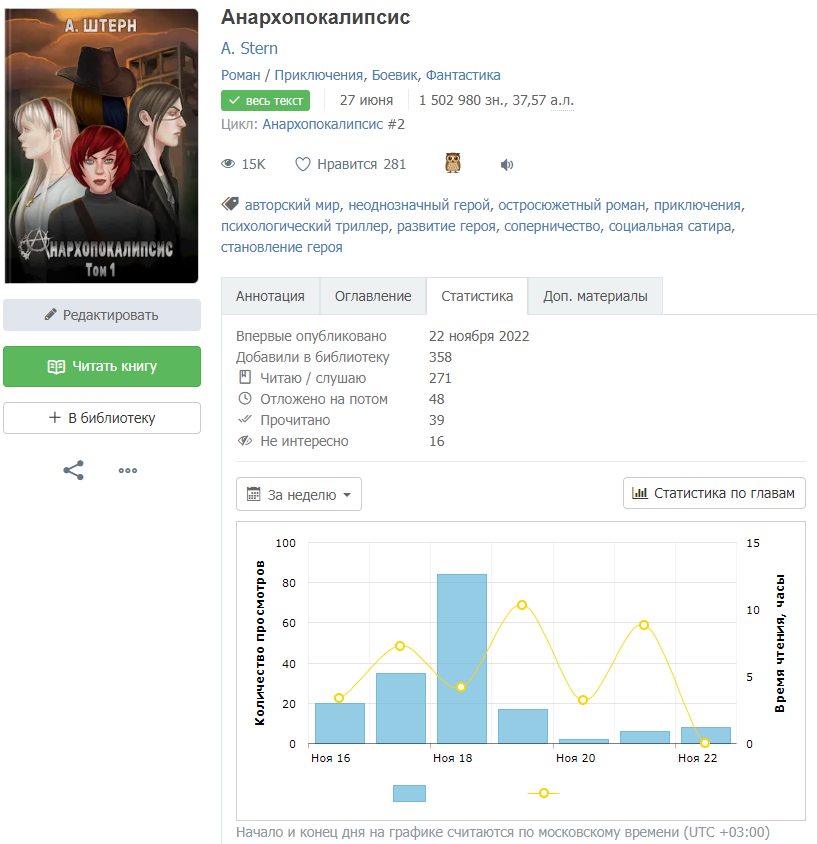Open the three-dots more options menu
Screen dimensions: 817x844
(x=128, y=470)
